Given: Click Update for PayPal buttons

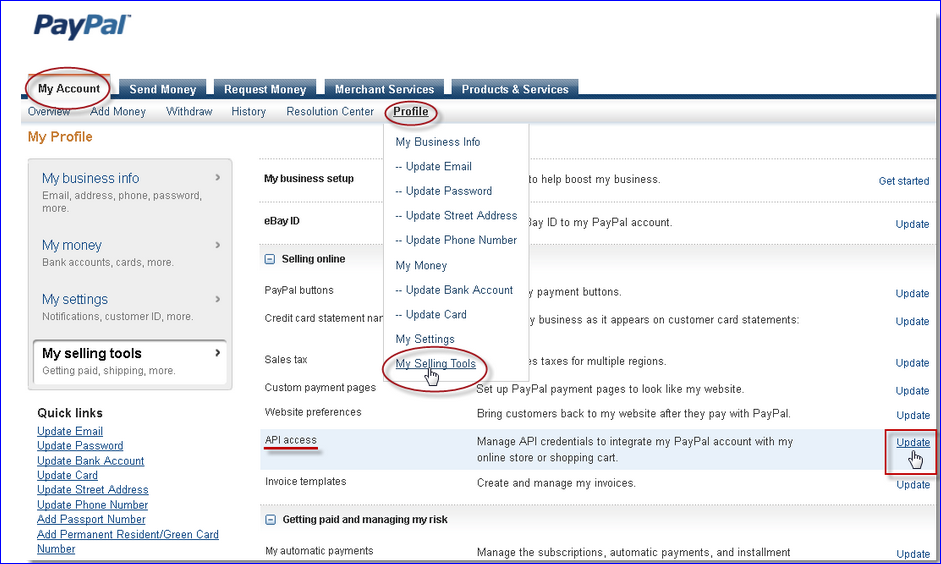Looking at the screenshot, I should tap(912, 293).
